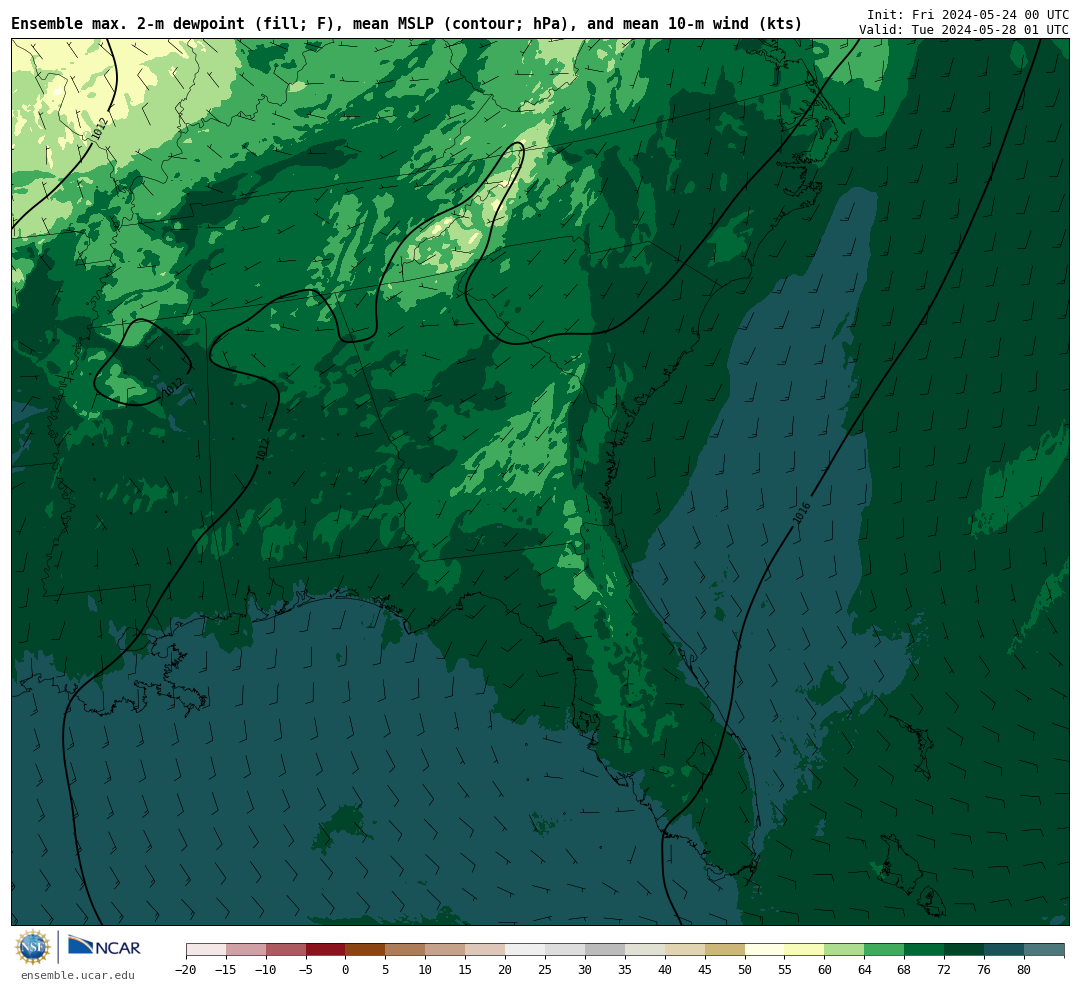Click the '10' colorbar tick label
Viewport: 1080px width, 988px height.
click(x=426, y=970)
